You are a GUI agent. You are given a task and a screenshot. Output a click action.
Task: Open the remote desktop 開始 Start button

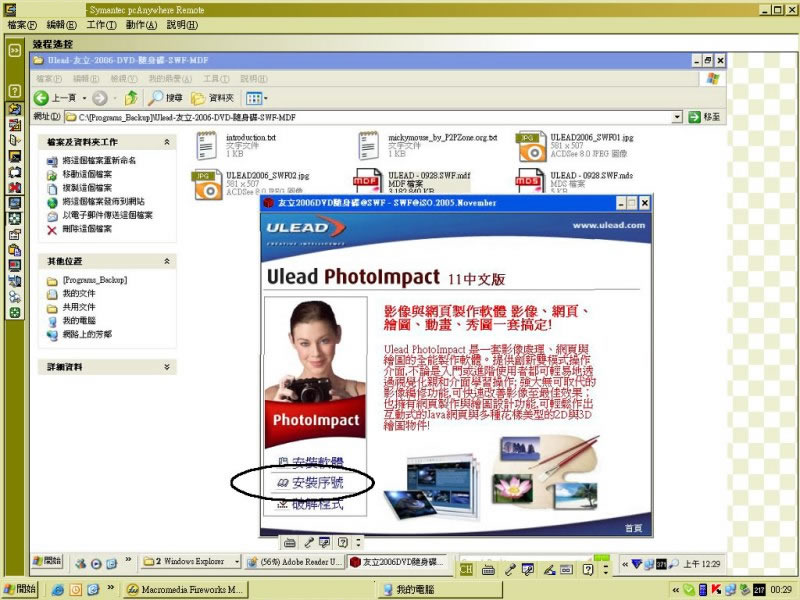point(47,561)
